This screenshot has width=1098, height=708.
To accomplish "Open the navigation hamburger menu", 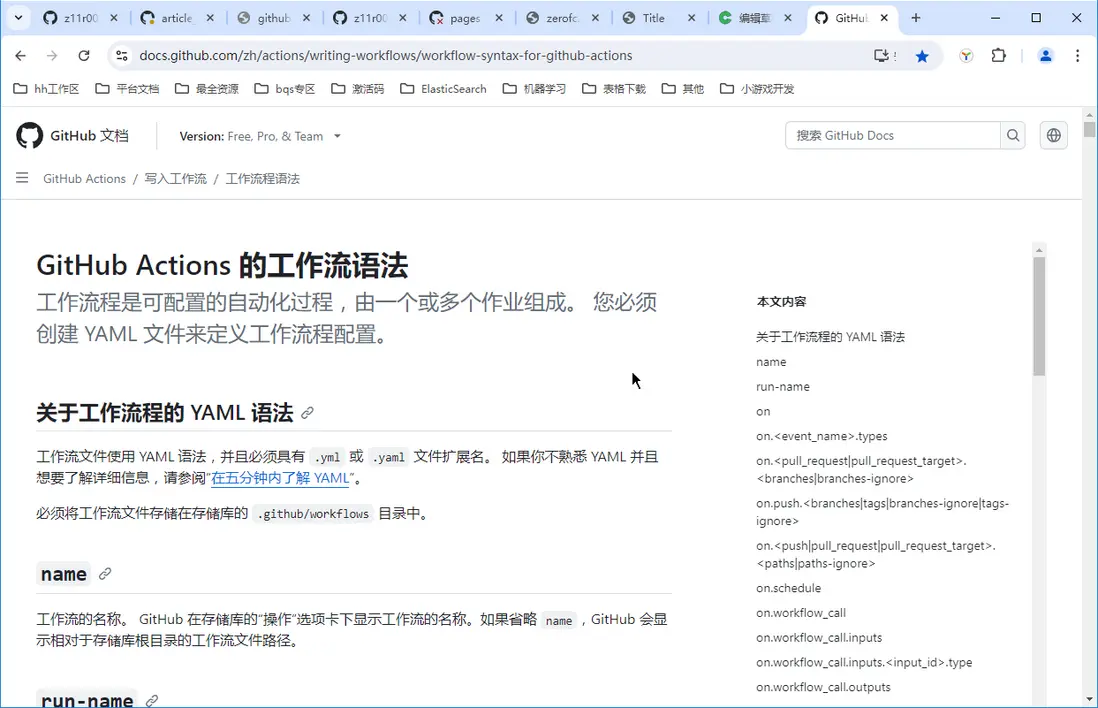I will (22, 178).
